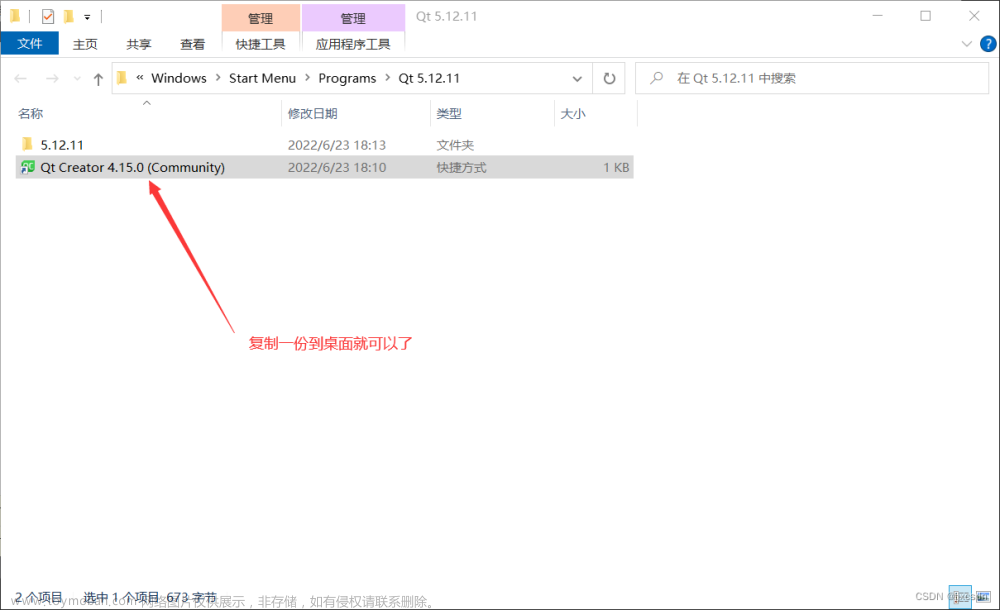Open the 应用程序工具 ribbon tab

[353, 44]
